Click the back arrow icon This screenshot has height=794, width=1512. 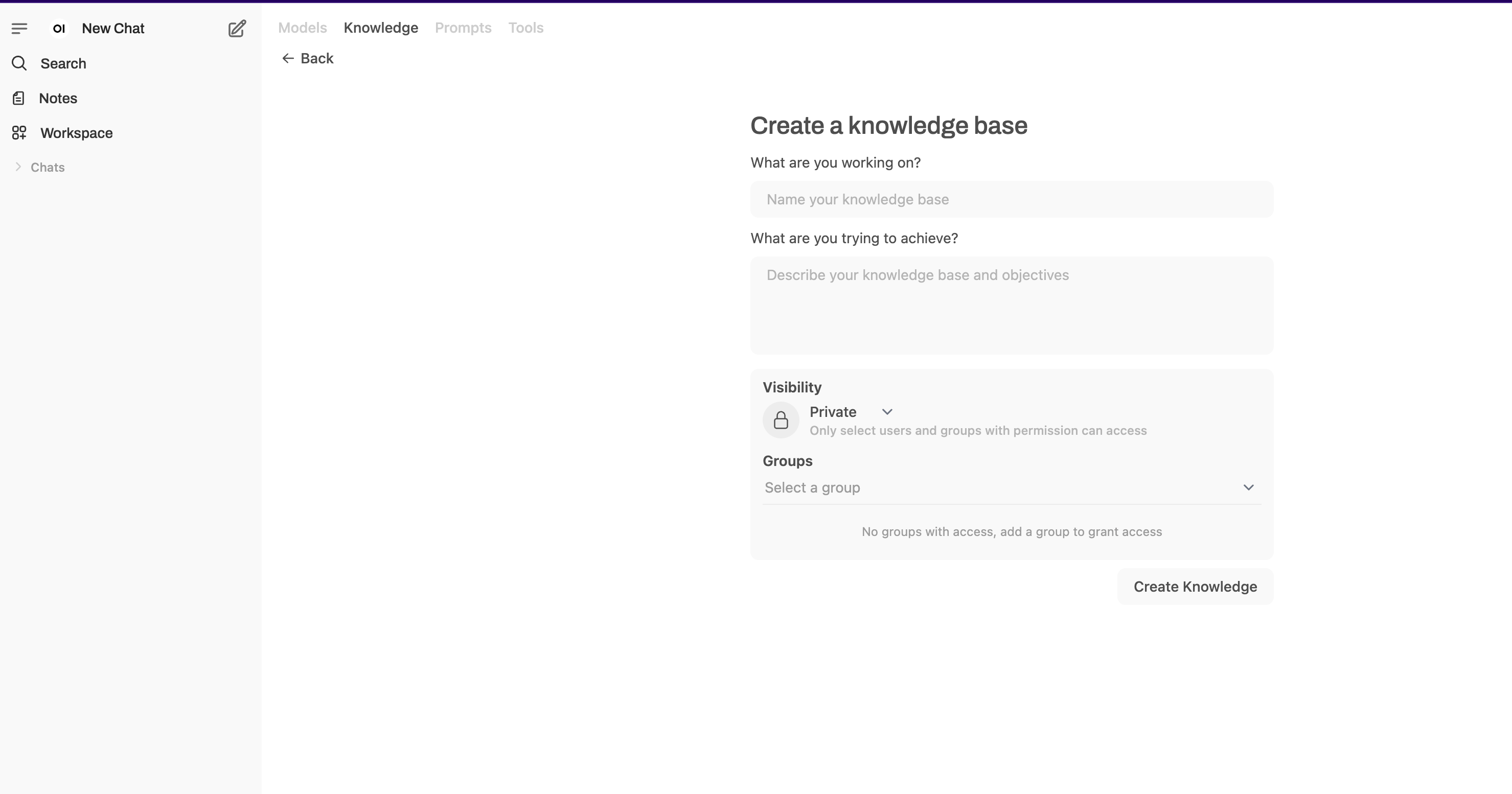288,58
